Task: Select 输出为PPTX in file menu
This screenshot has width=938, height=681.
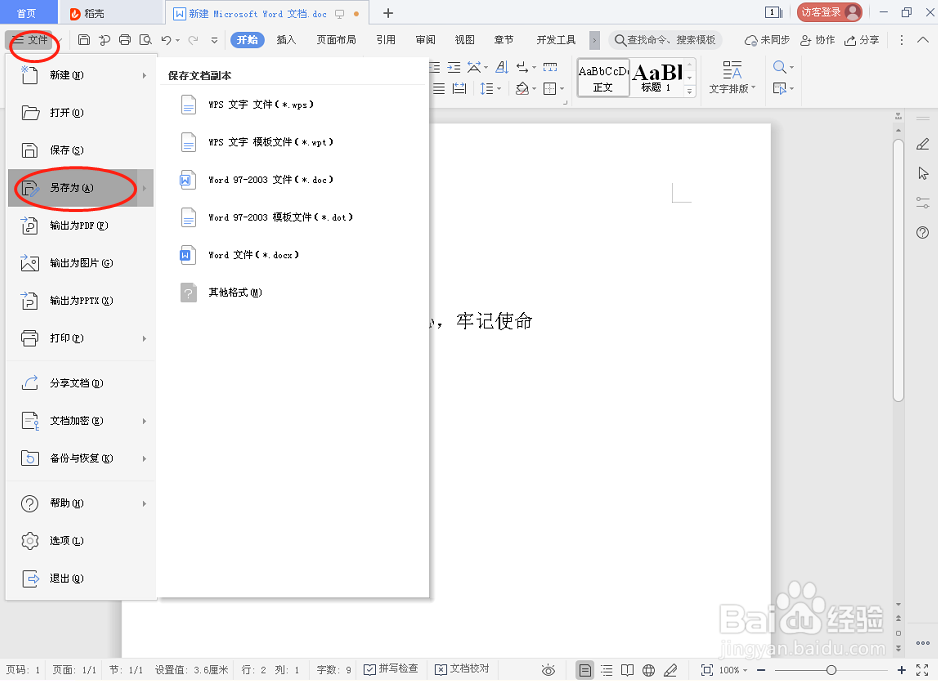Action: pyautogui.click(x=81, y=300)
